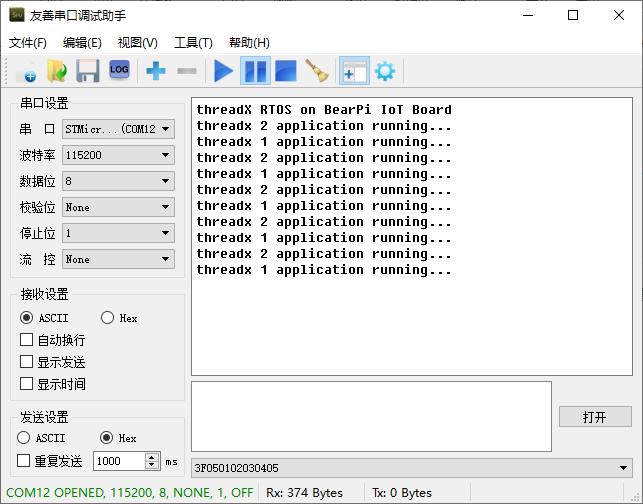The height and width of the screenshot is (504, 643).
Task: Click the blue stop square icon
Action: [286, 71]
